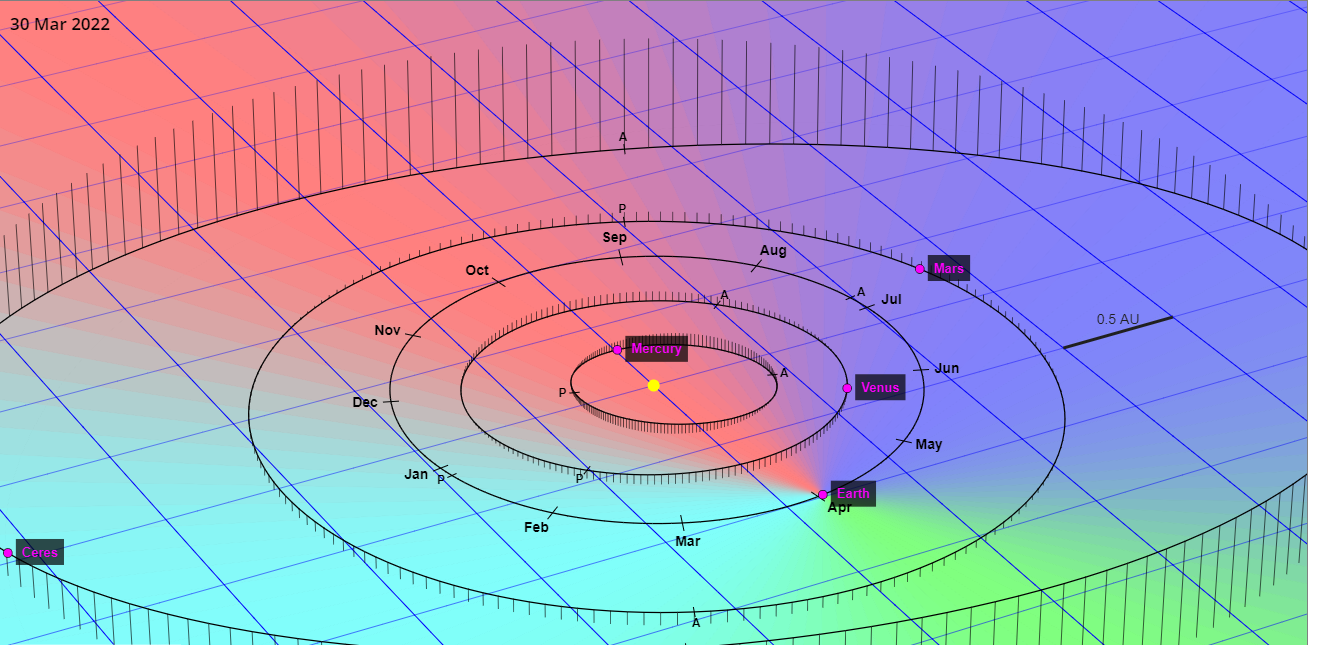The image size is (1319, 645).
Task: Click the Earth planet label
Action: [x=853, y=493]
